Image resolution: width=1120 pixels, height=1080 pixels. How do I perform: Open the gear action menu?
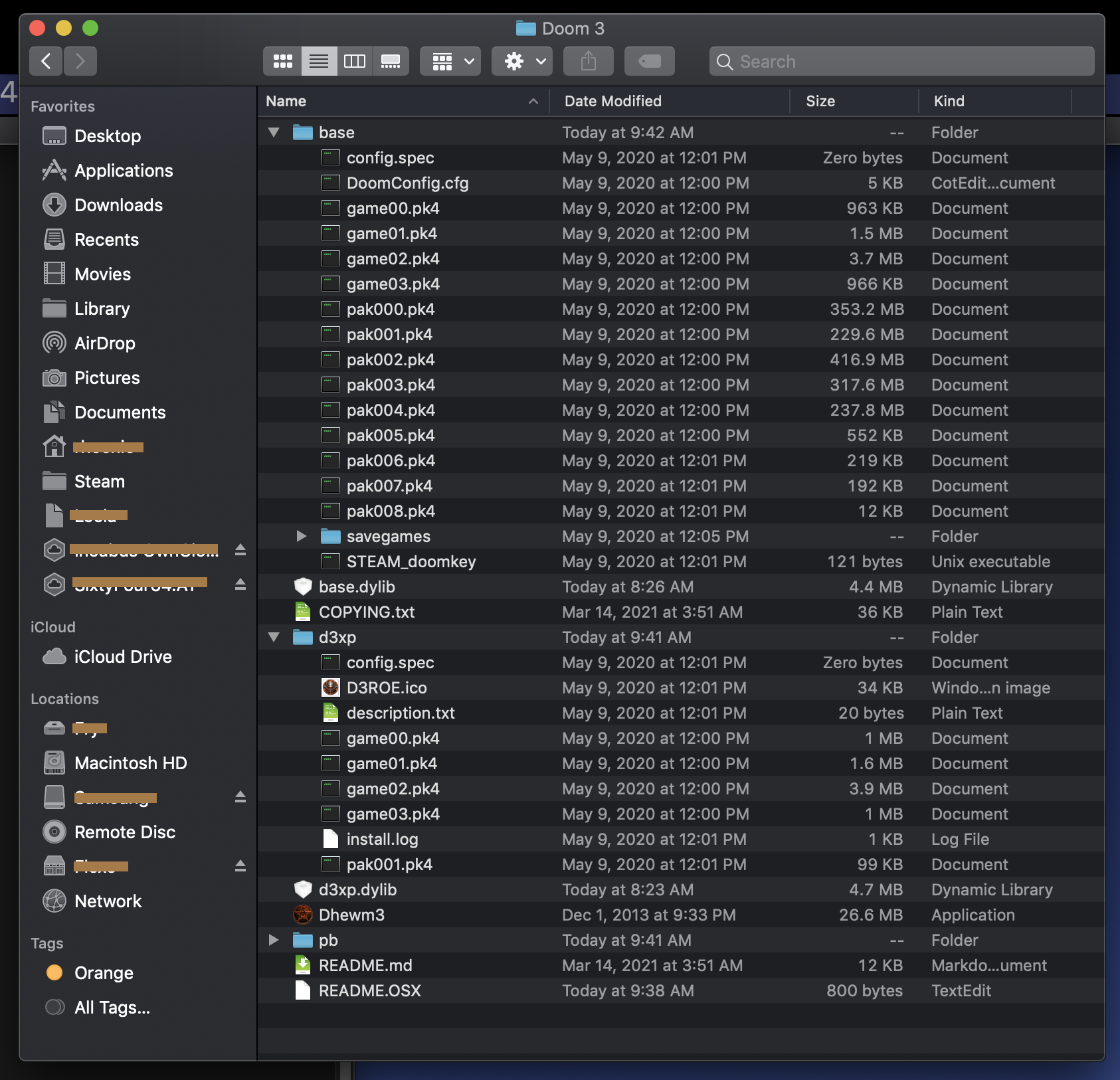(x=522, y=61)
